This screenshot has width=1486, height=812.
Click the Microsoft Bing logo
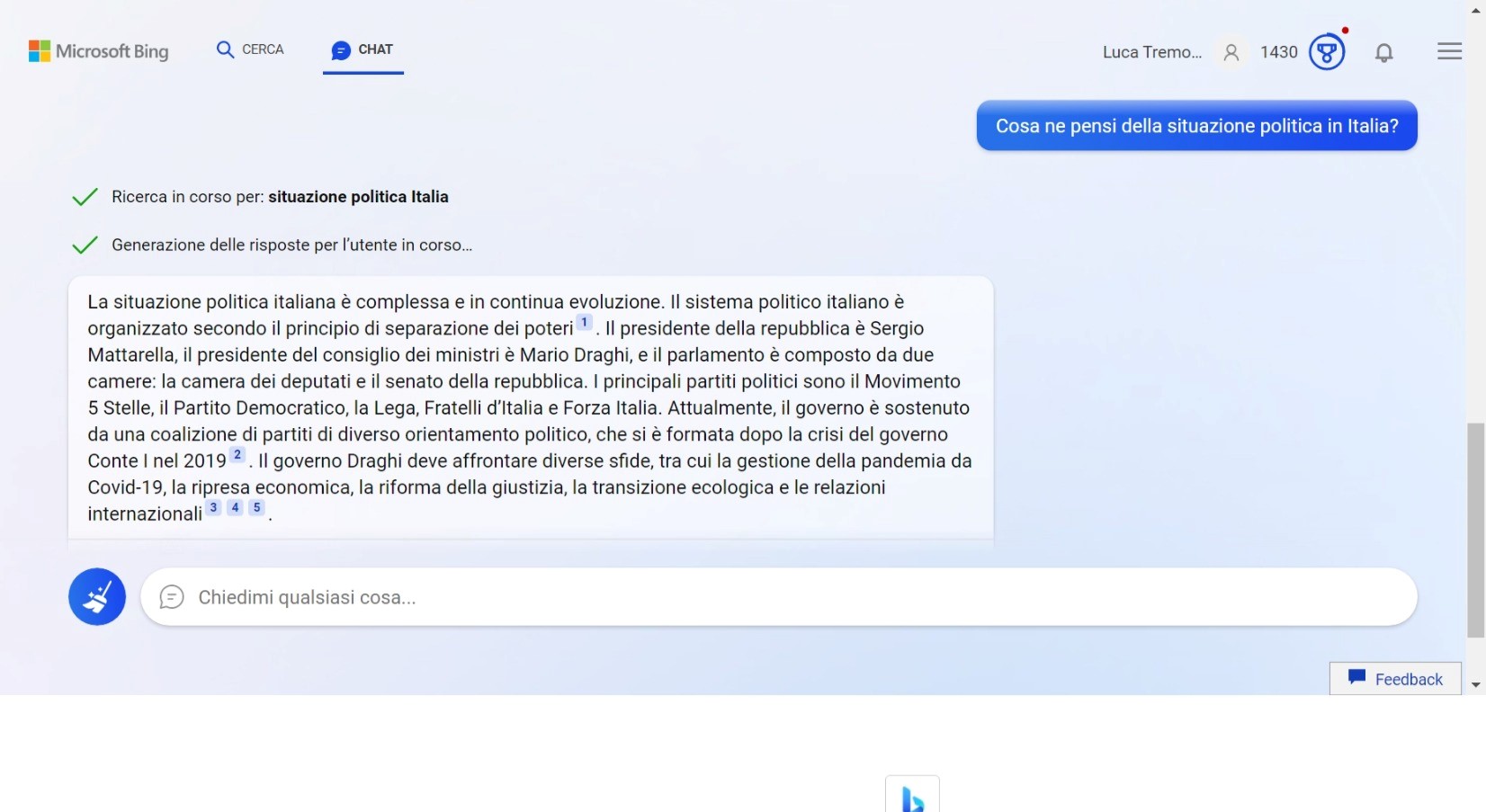click(99, 51)
